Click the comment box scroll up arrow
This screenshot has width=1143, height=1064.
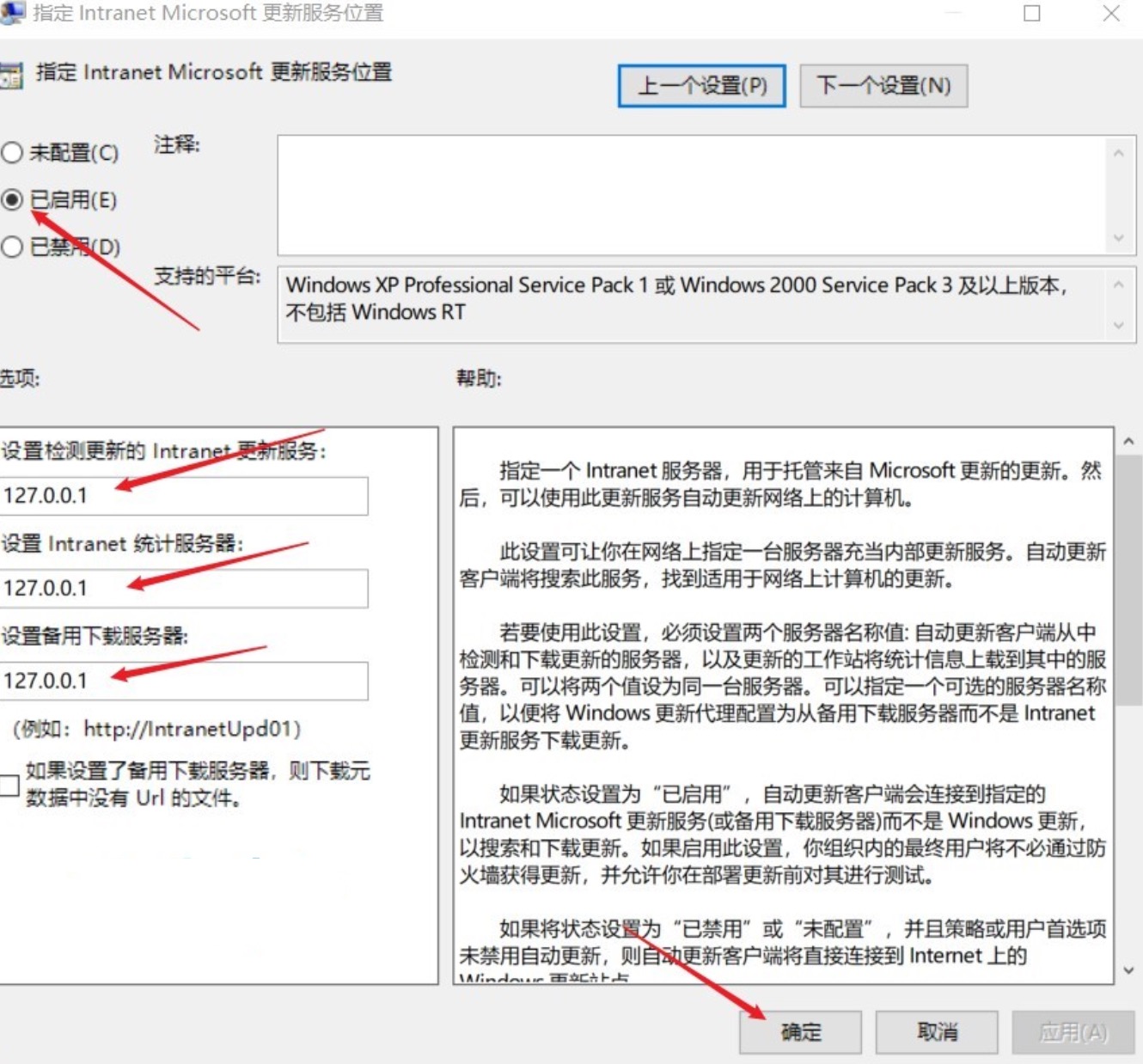(1118, 154)
